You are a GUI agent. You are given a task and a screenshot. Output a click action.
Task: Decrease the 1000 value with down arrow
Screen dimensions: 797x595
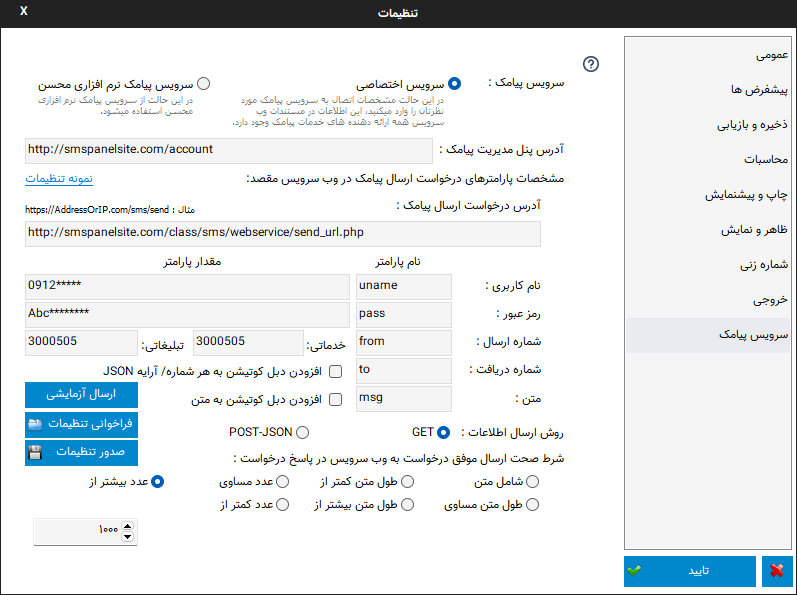(128, 537)
